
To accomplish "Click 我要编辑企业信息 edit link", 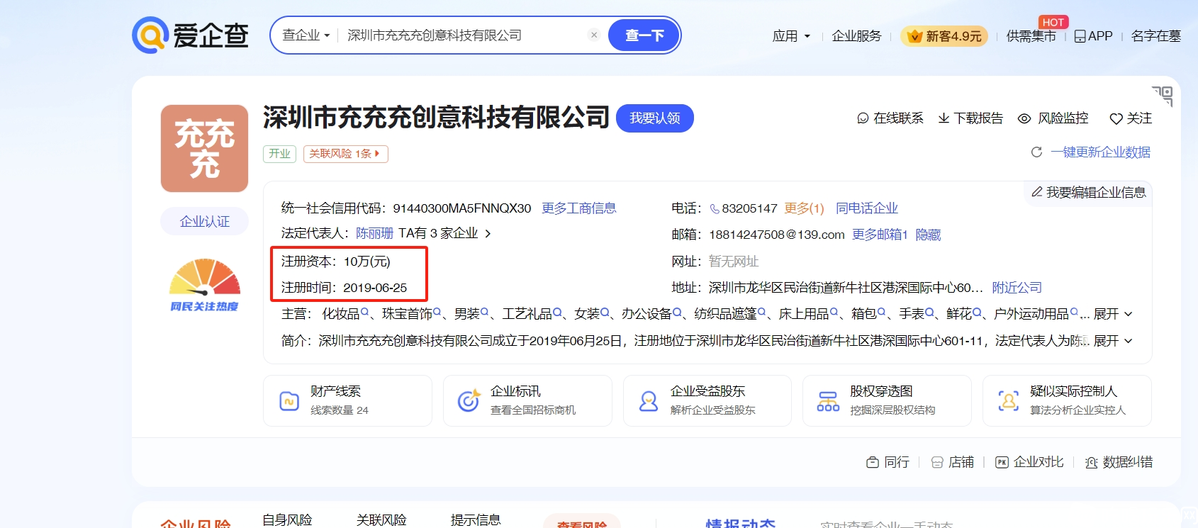I will point(1089,192).
